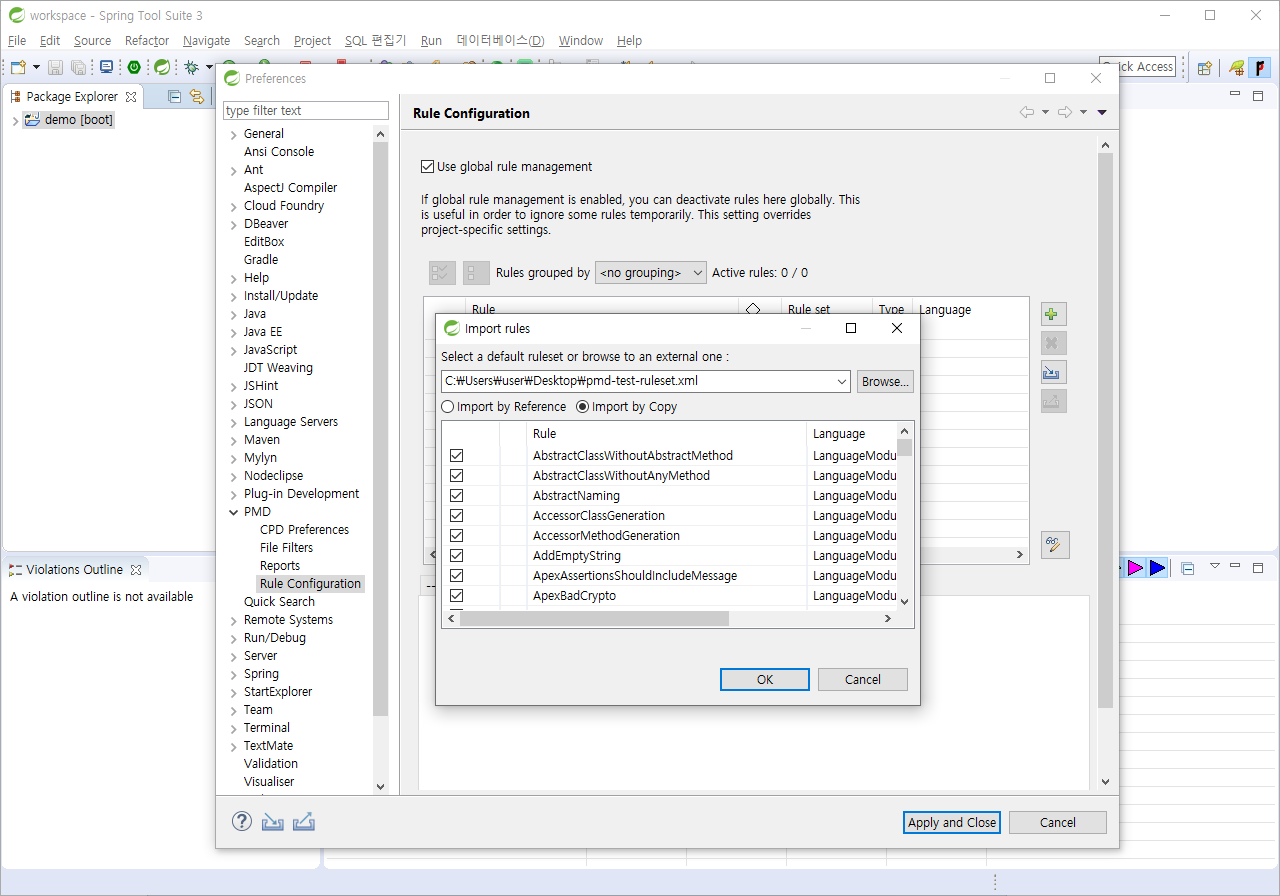The width and height of the screenshot is (1280, 896).
Task: Uncheck the AbstractNaming rule checkbox
Action: [457, 496]
